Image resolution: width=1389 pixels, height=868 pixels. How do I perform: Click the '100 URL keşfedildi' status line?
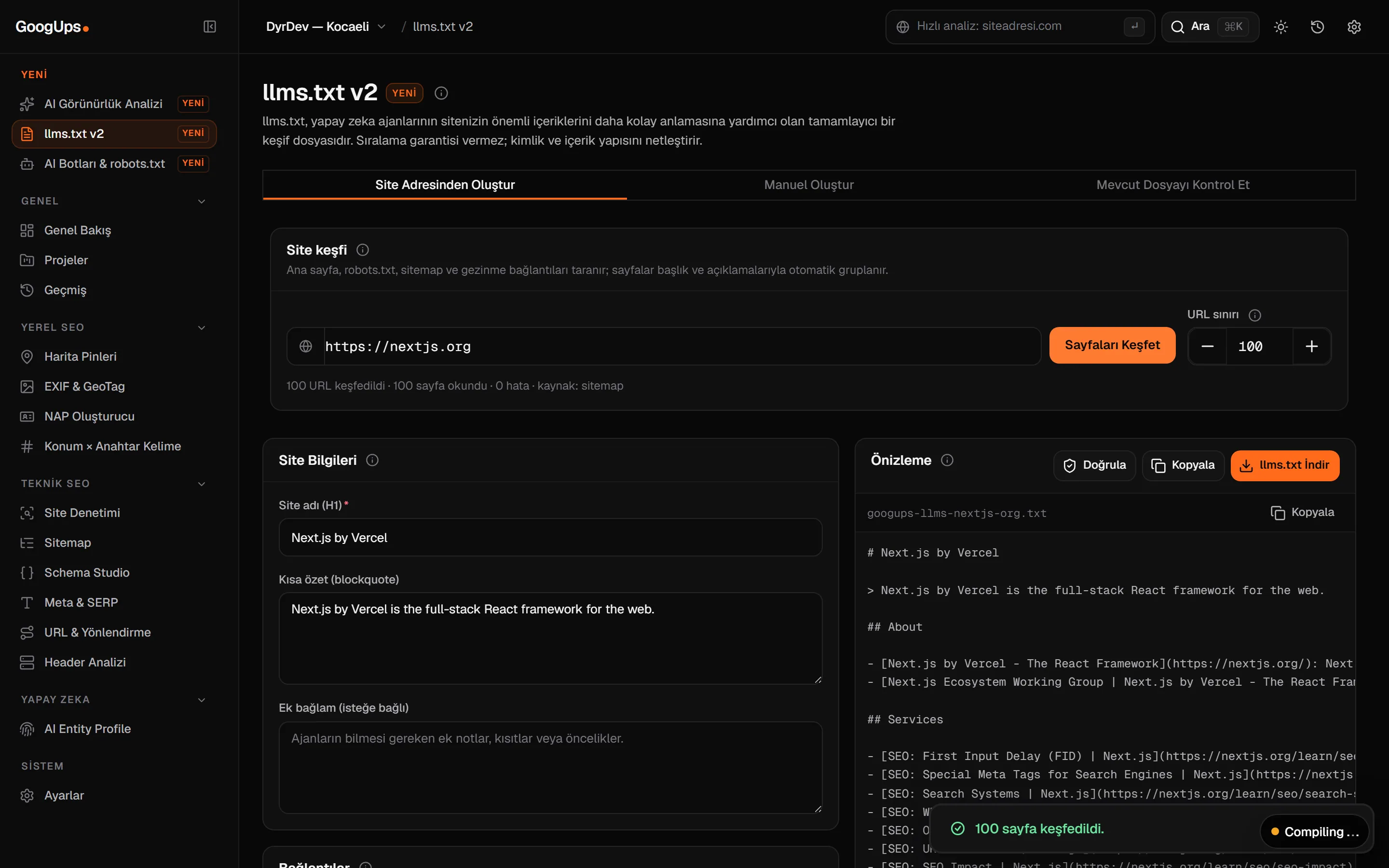coord(455,386)
